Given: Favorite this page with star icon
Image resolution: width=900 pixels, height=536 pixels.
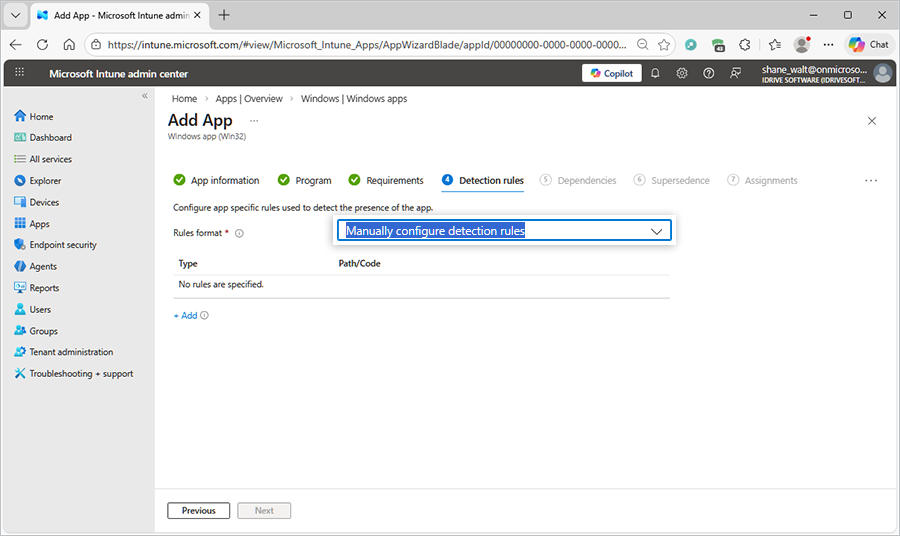Looking at the screenshot, I should [664, 44].
